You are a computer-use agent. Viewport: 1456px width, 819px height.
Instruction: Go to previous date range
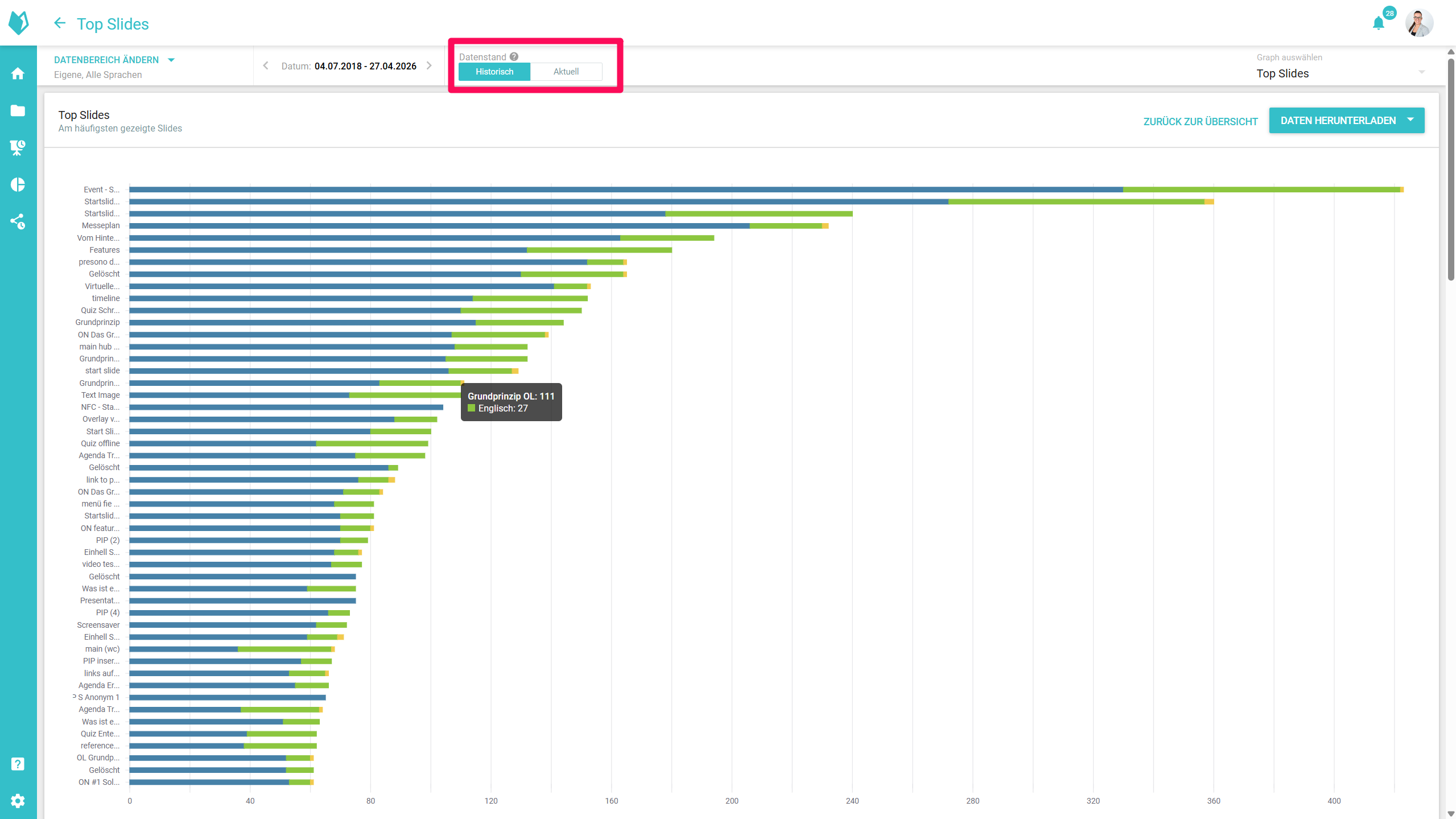tap(266, 66)
